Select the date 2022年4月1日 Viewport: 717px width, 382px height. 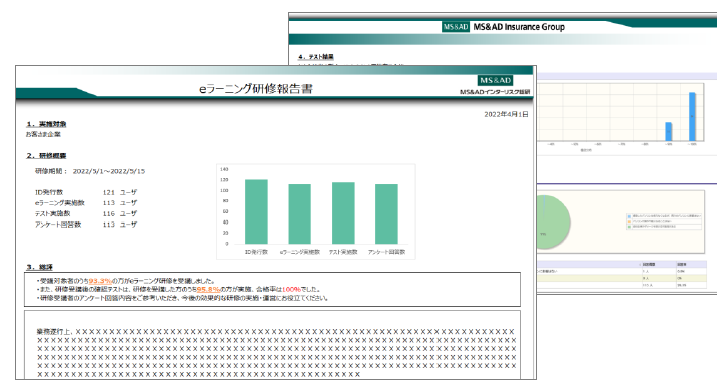point(506,114)
